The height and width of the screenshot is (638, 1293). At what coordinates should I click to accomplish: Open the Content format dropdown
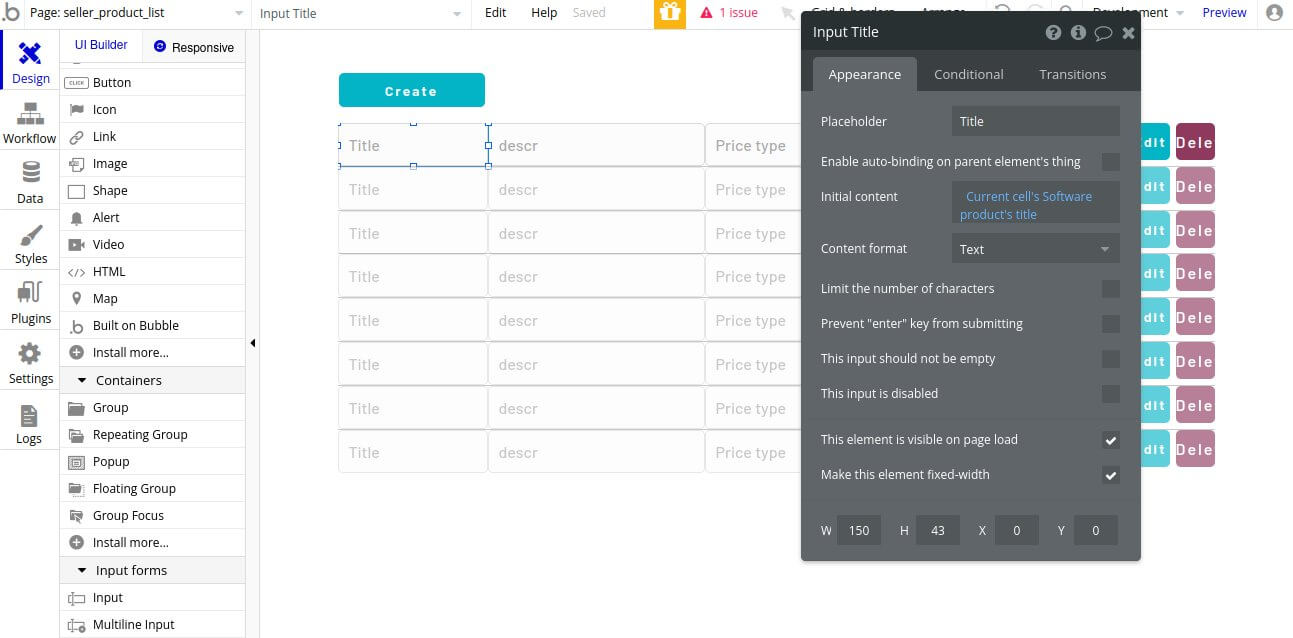point(1035,249)
